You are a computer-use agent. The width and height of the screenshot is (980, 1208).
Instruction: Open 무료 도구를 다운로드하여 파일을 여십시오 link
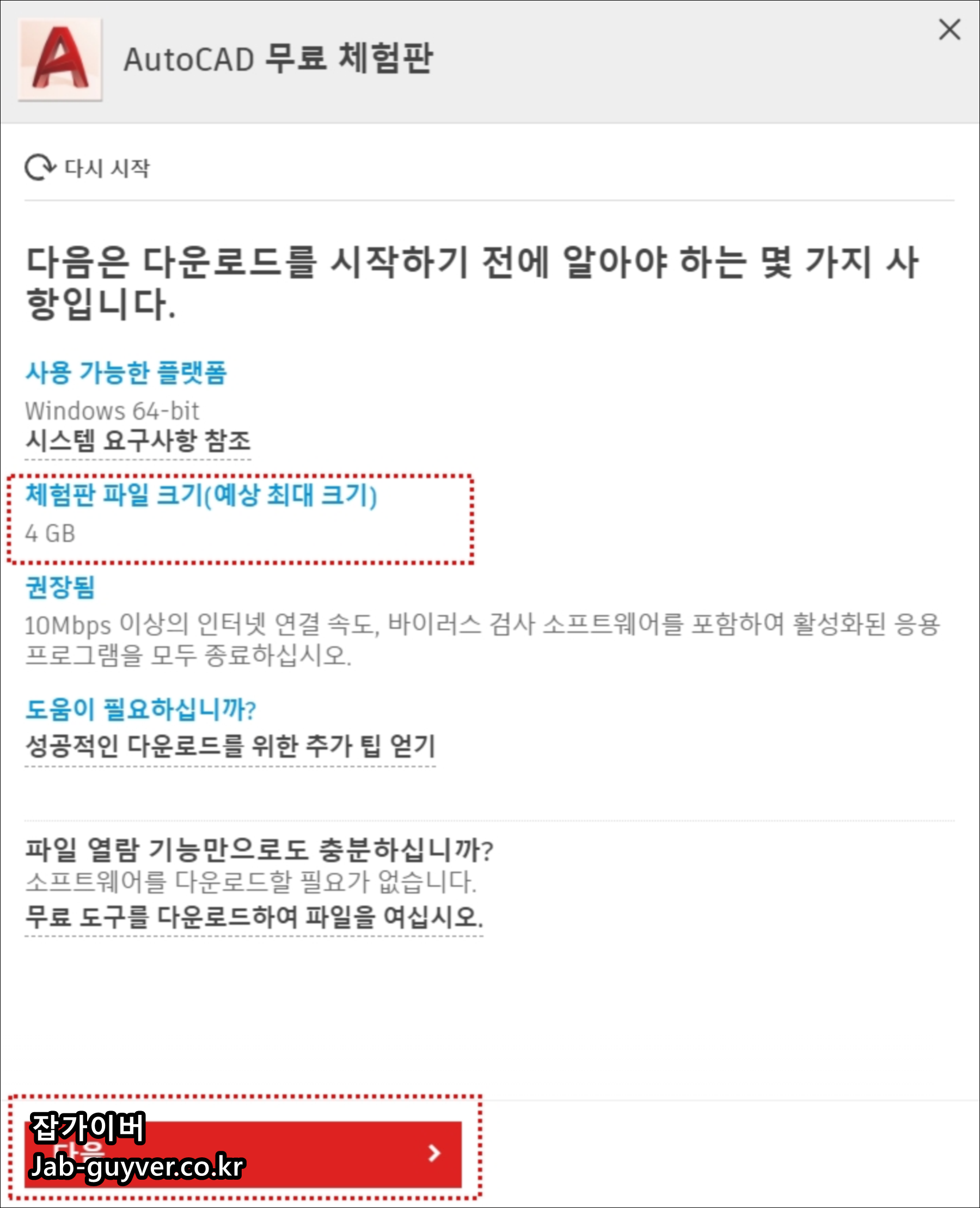click(254, 917)
